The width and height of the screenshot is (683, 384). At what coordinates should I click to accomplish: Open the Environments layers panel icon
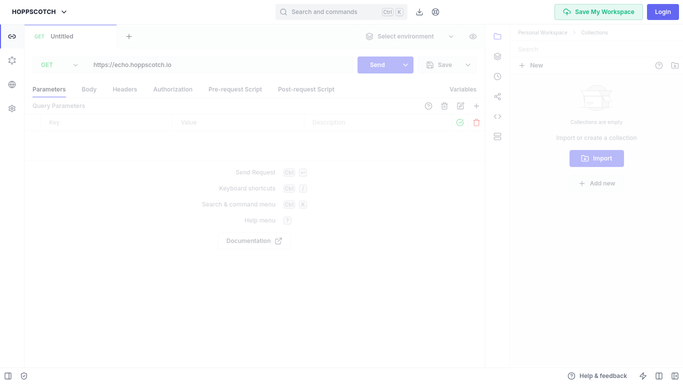[x=497, y=57]
